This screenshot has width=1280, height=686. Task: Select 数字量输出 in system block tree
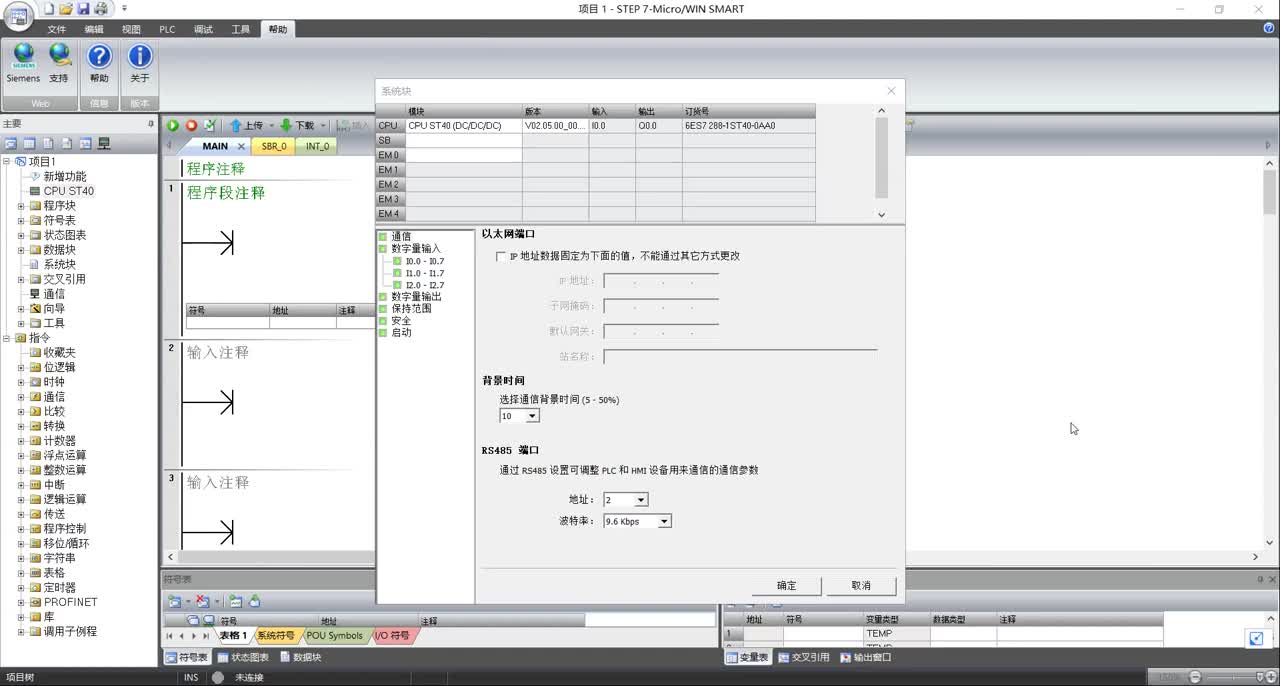[416, 297]
